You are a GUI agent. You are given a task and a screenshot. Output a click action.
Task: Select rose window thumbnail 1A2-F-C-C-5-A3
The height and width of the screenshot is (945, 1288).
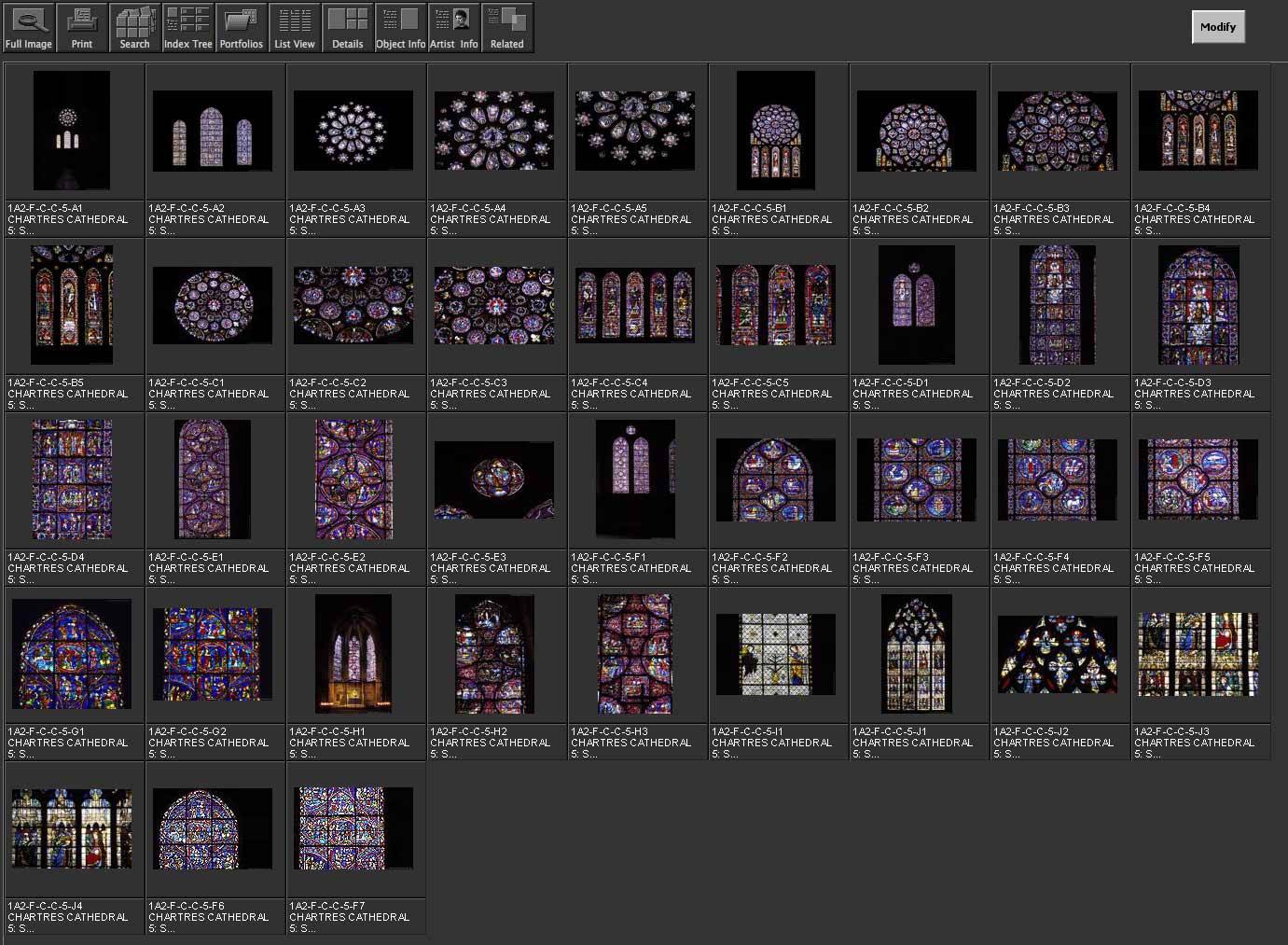click(x=353, y=131)
